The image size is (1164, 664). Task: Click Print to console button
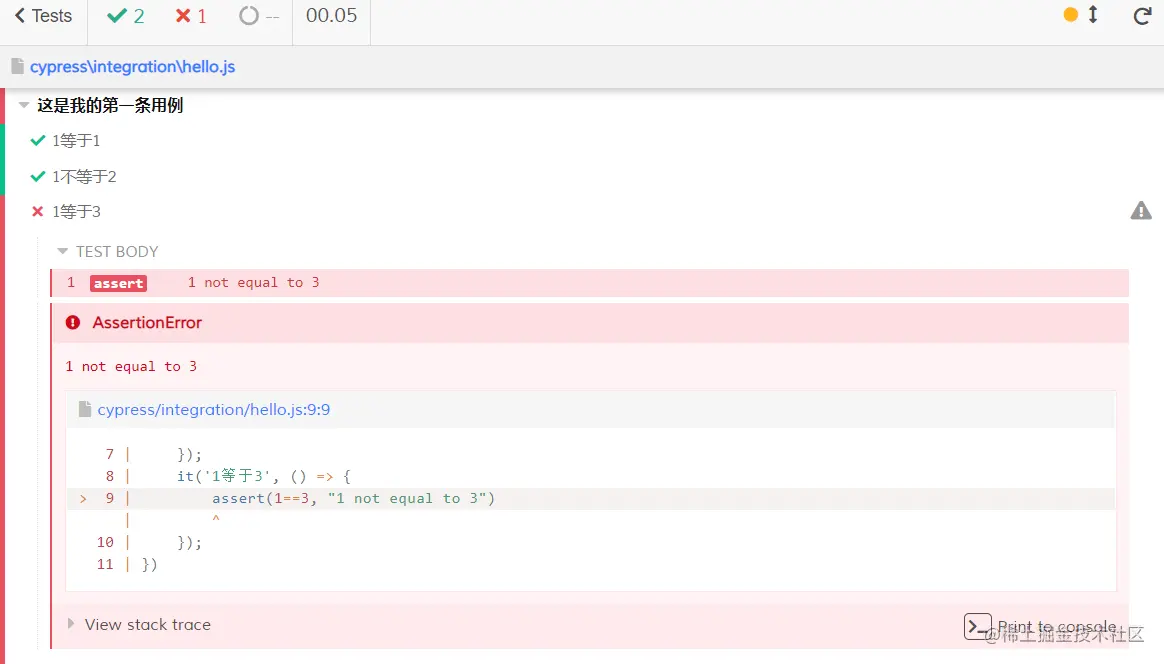point(1040,626)
